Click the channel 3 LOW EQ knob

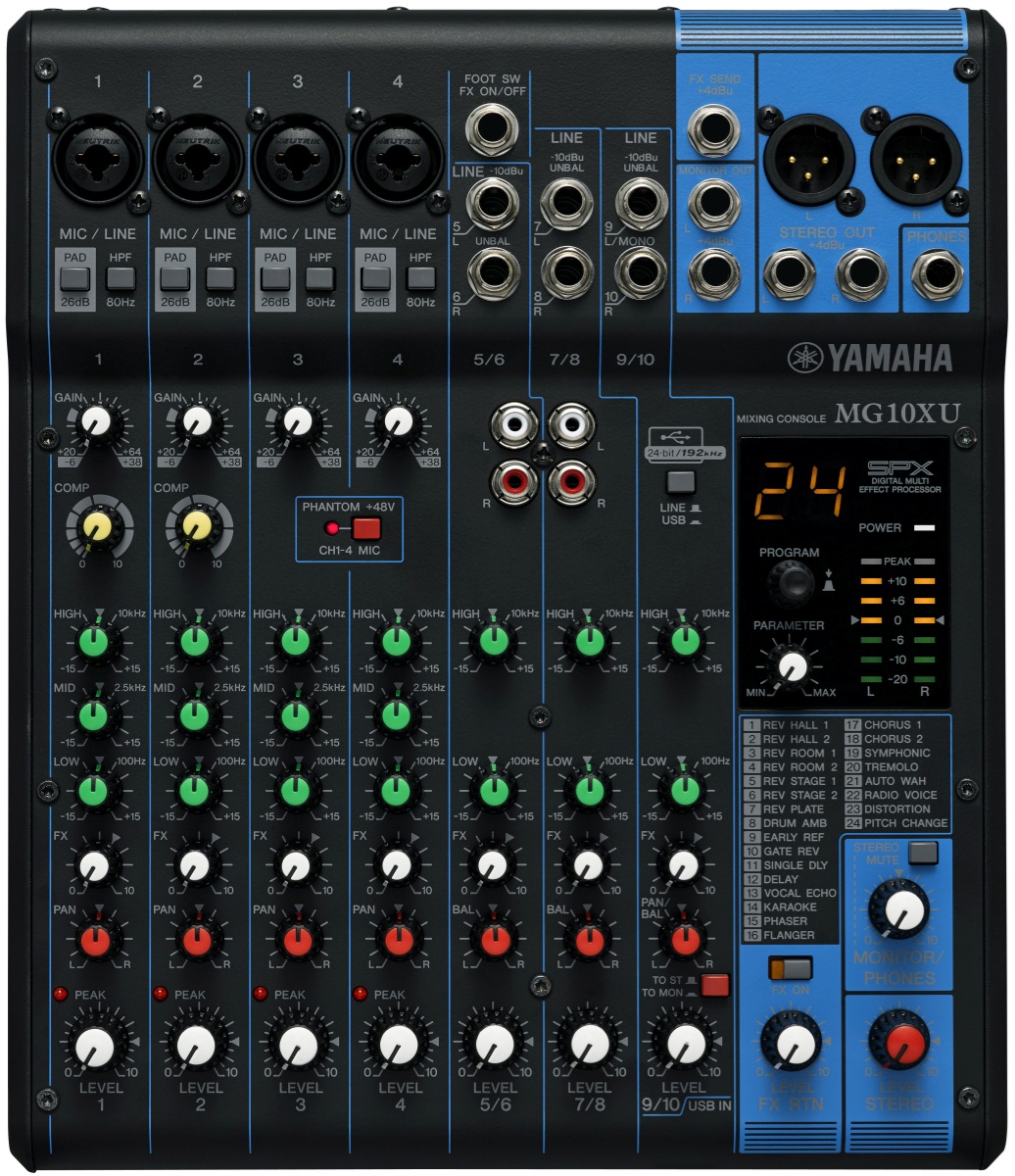pos(295,790)
